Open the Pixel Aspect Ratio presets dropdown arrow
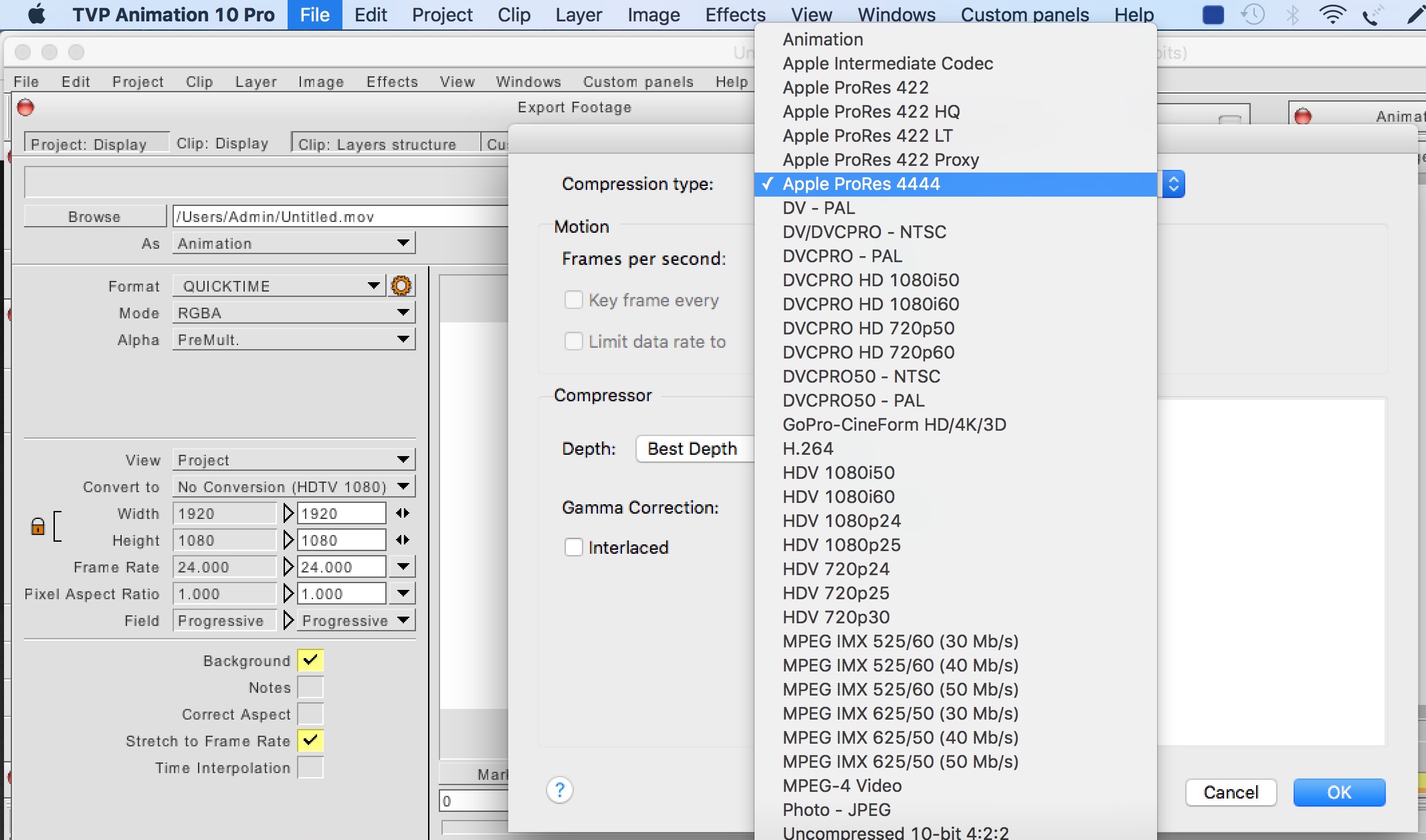Viewport: 1426px width, 840px height. point(403,593)
